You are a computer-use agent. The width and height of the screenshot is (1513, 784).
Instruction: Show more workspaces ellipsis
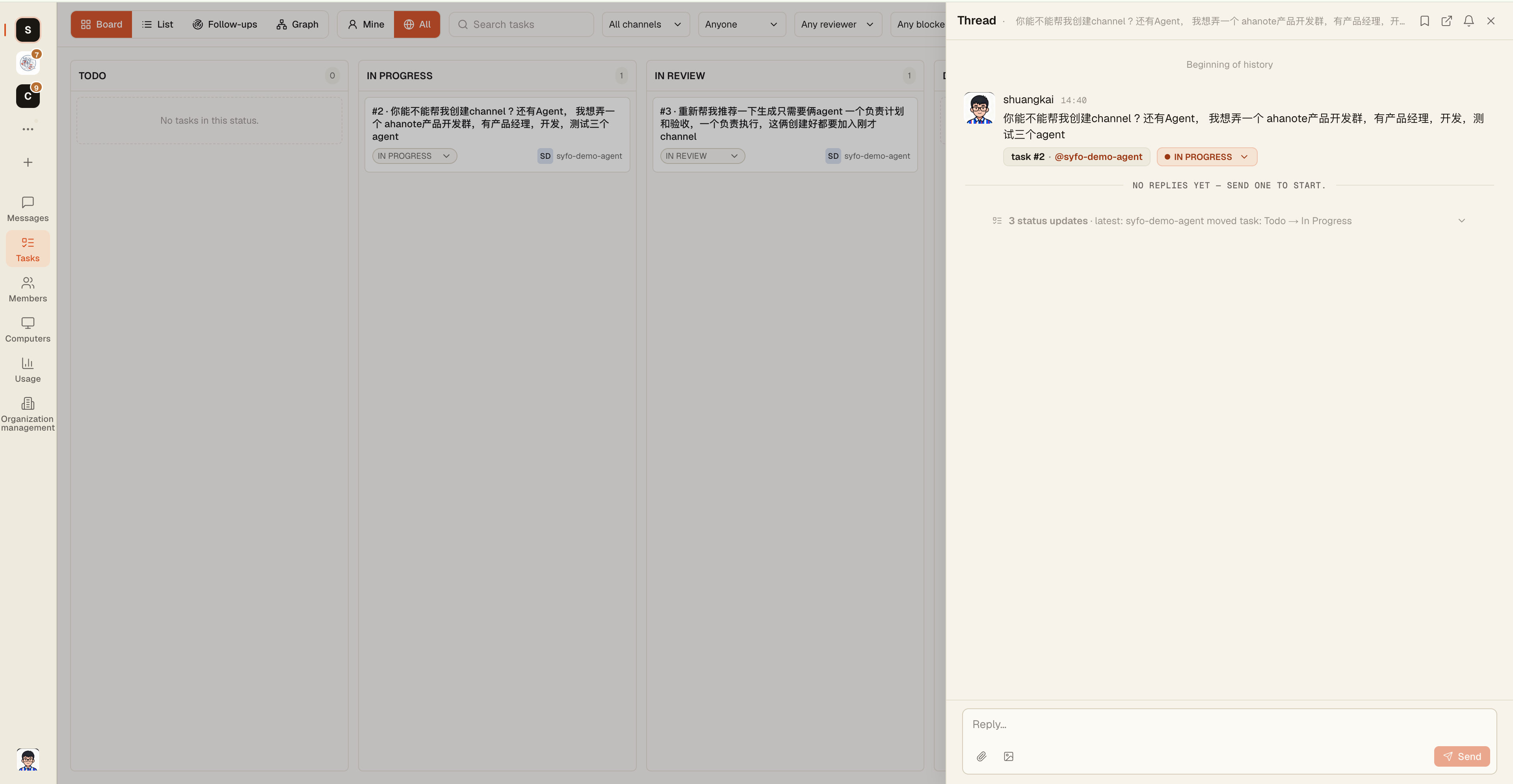click(28, 129)
